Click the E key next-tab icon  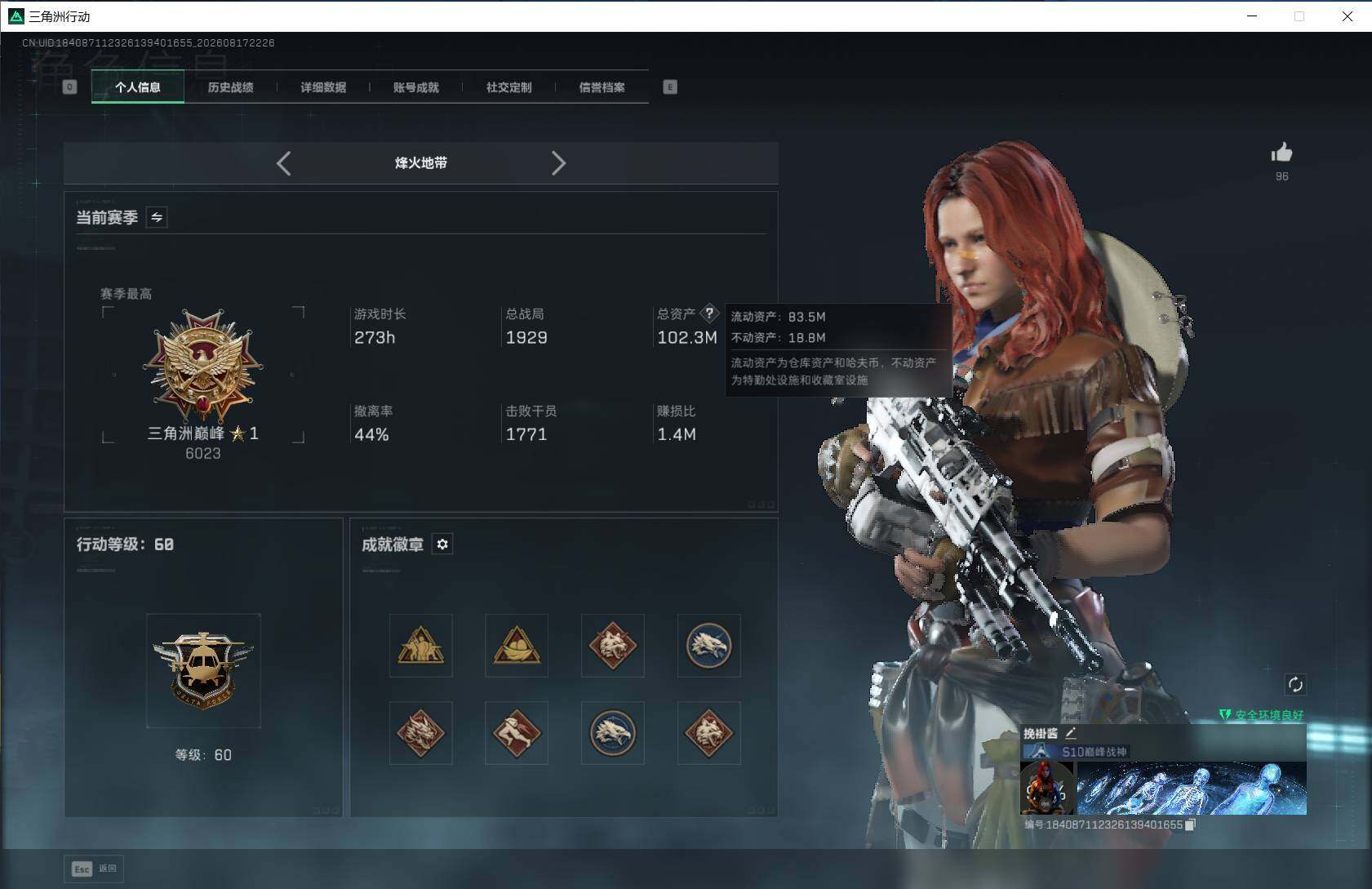[670, 87]
